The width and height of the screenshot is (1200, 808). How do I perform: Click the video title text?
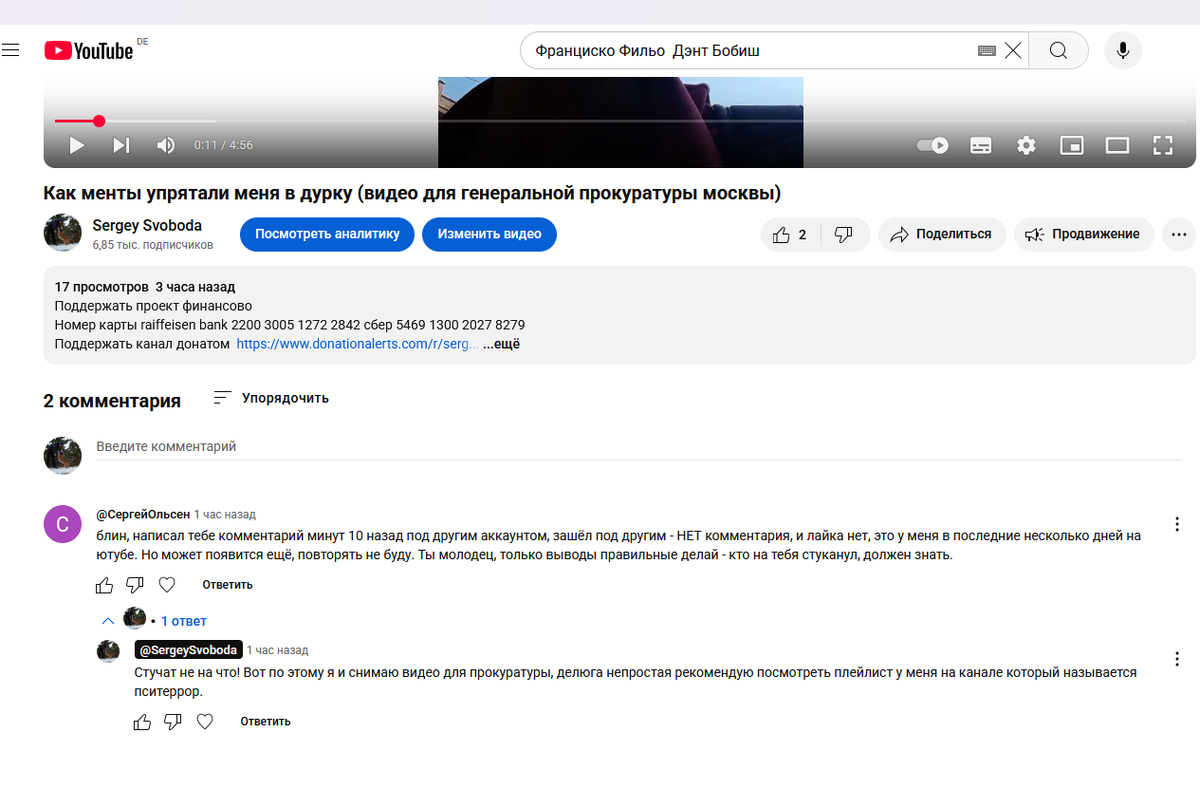coord(411,193)
